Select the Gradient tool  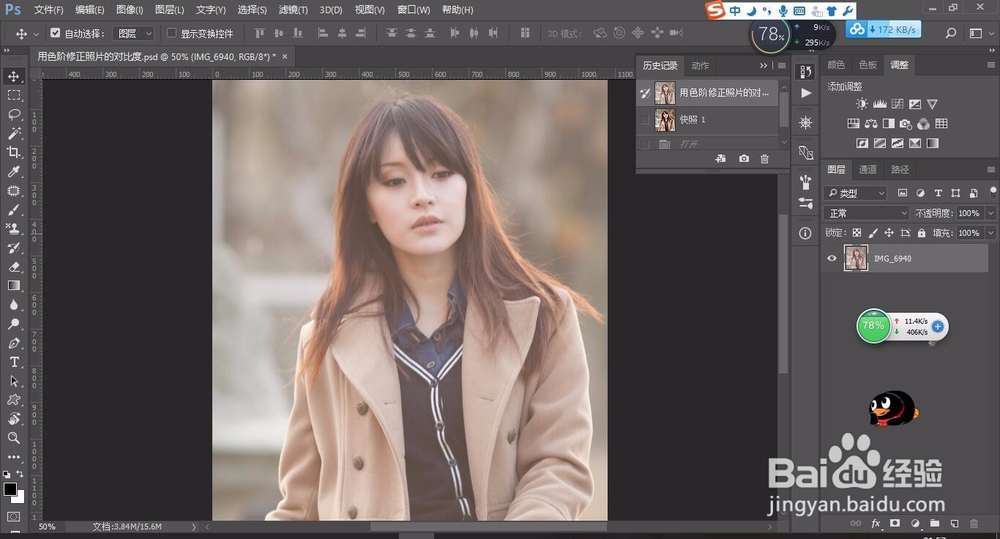[13, 286]
